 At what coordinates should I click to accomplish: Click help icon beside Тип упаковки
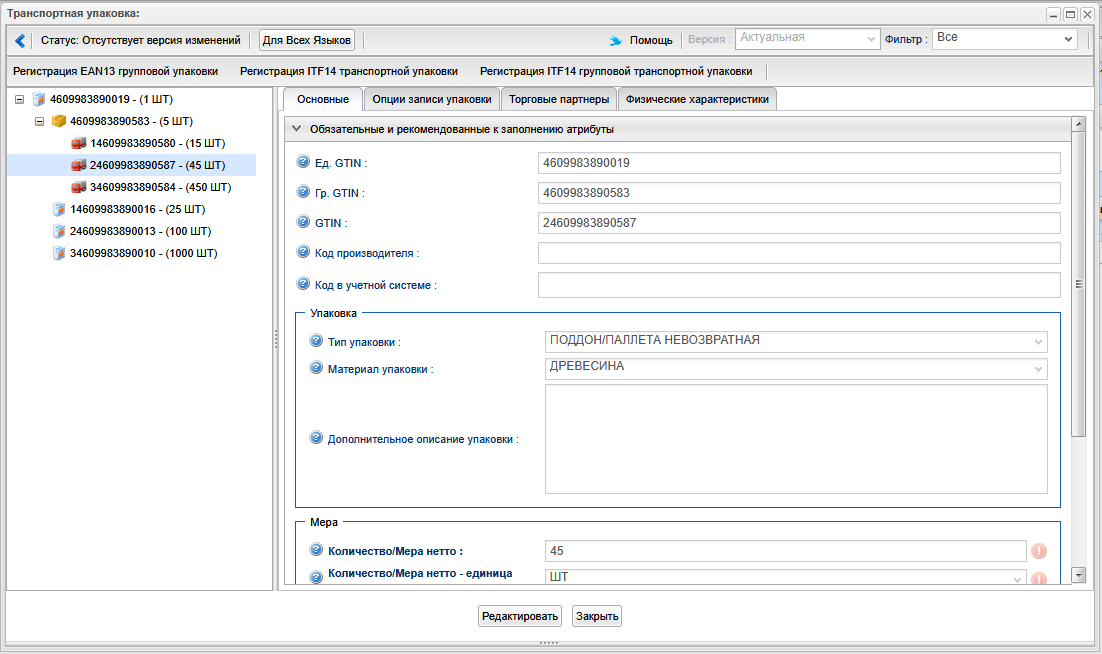pos(317,341)
